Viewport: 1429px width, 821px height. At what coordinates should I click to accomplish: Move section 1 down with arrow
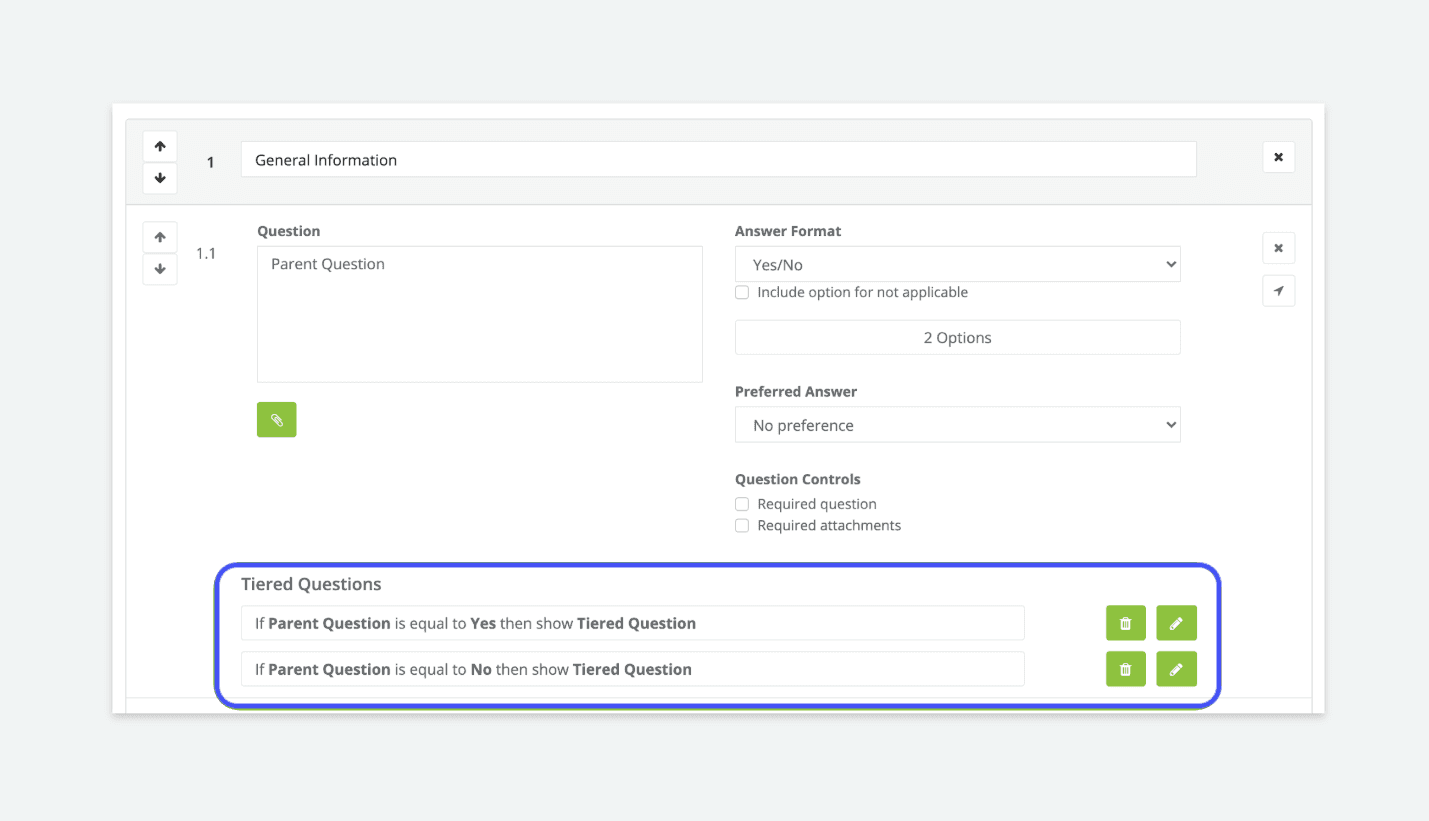(x=160, y=178)
